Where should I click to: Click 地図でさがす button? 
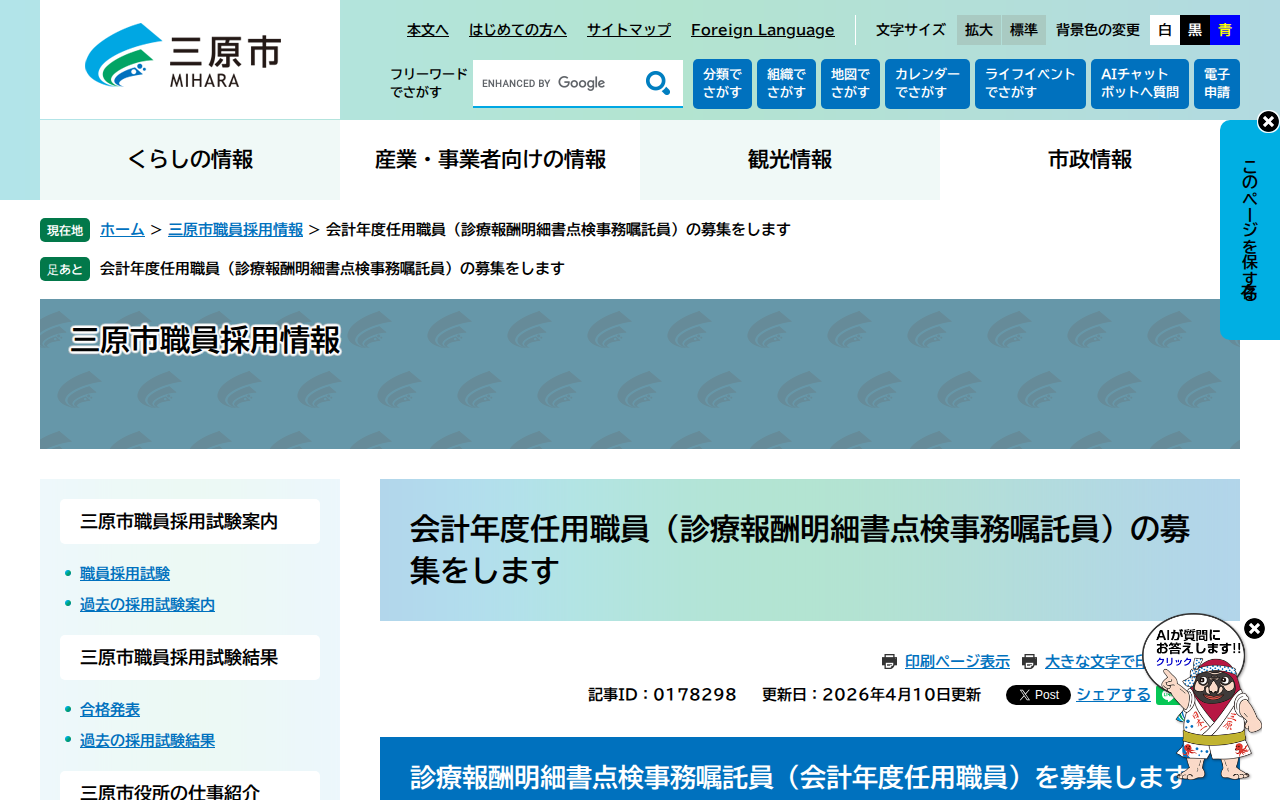pyautogui.click(x=850, y=84)
